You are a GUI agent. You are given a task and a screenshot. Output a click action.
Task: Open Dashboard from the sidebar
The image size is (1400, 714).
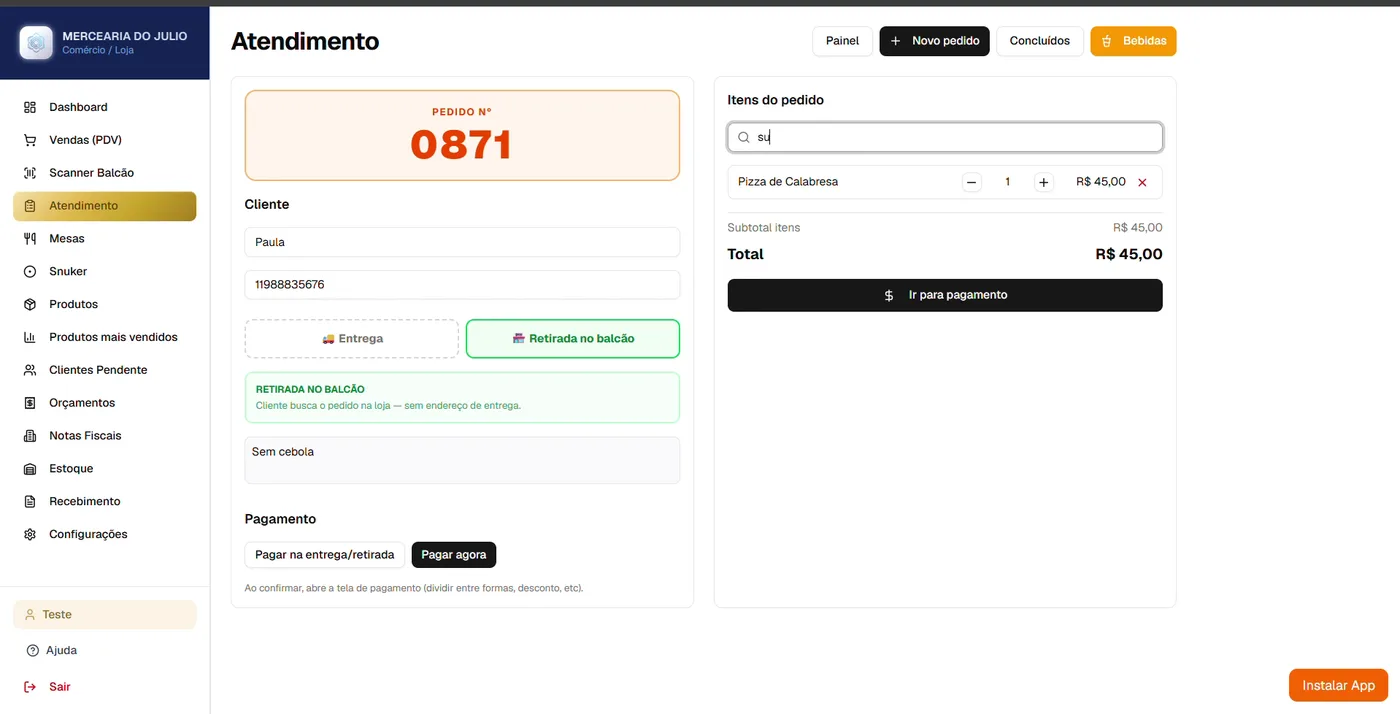pyautogui.click(x=105, y=107)
